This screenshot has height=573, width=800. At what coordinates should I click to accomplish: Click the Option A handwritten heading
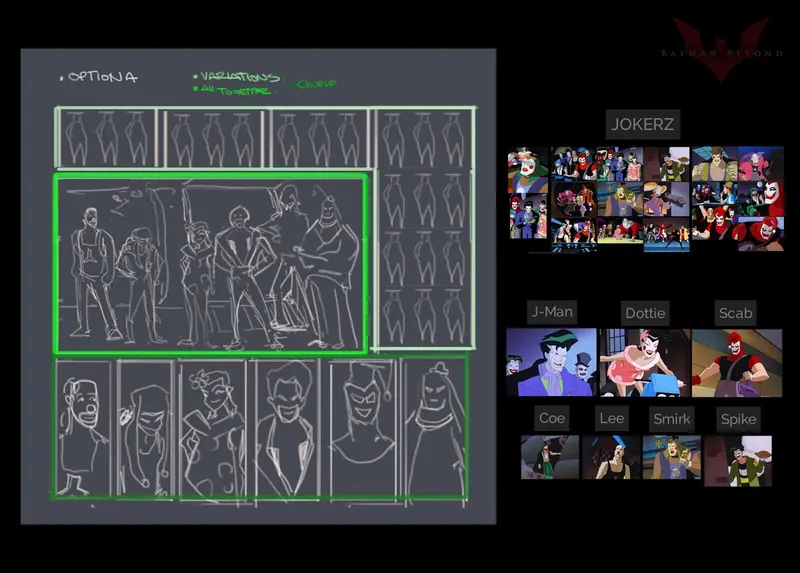pyautogui.click(x=99, y=77)
